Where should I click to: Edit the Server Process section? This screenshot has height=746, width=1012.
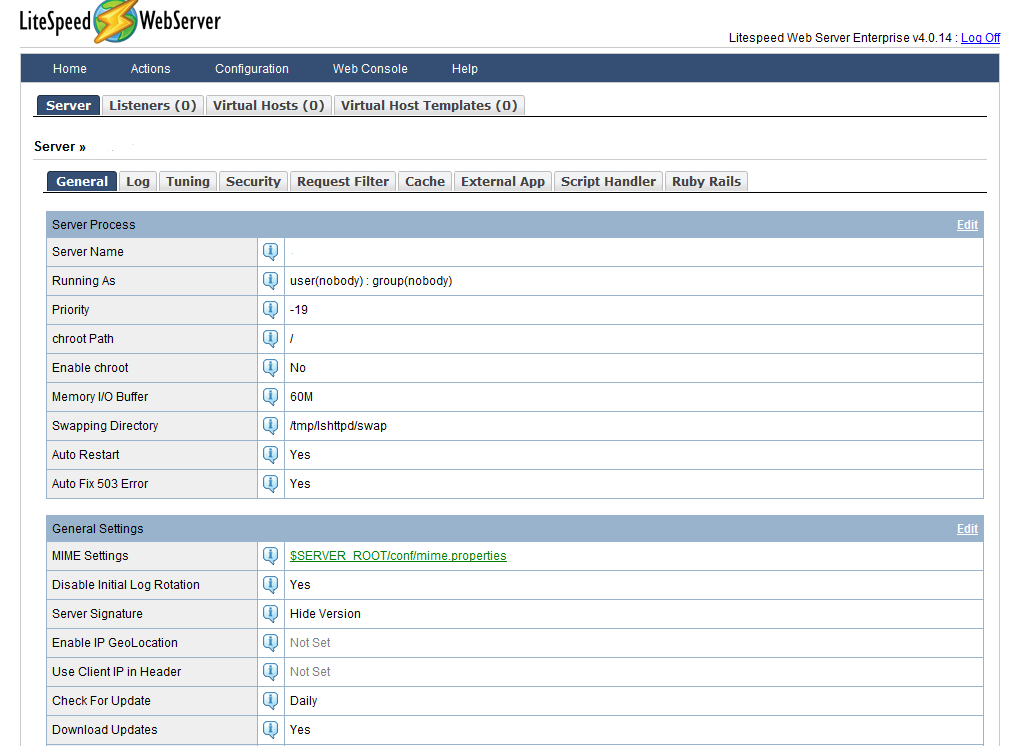[967, 225]
